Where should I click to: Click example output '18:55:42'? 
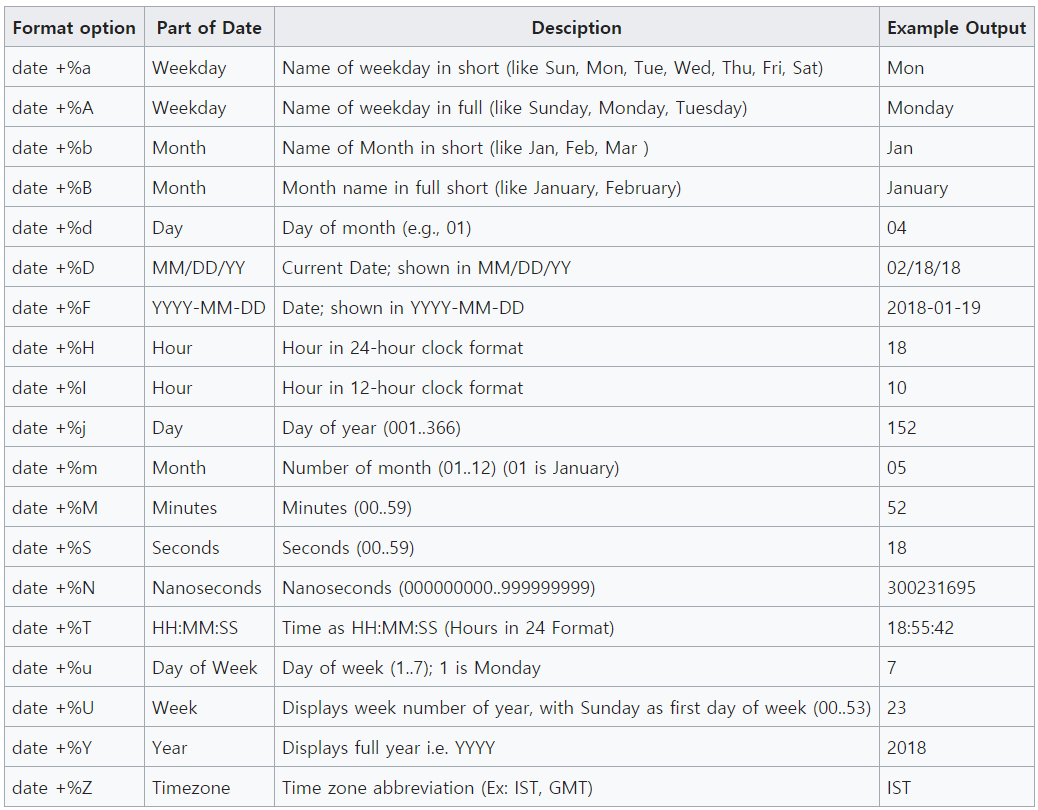(921, 628)
